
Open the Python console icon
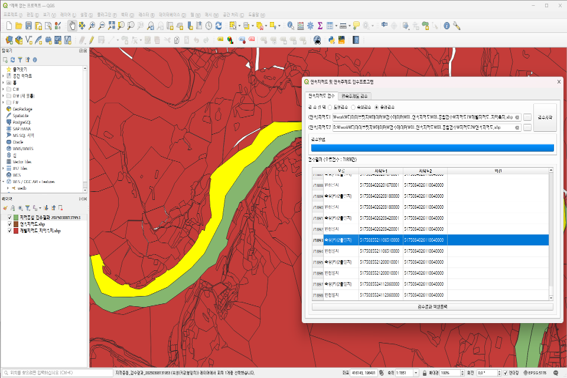[x=332, y=40]
